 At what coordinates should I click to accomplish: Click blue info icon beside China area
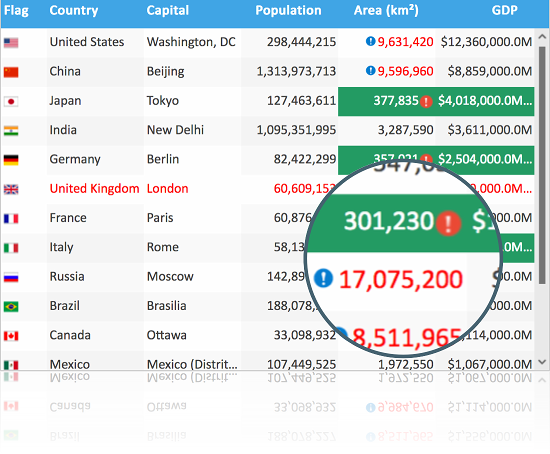pos(370,71)
